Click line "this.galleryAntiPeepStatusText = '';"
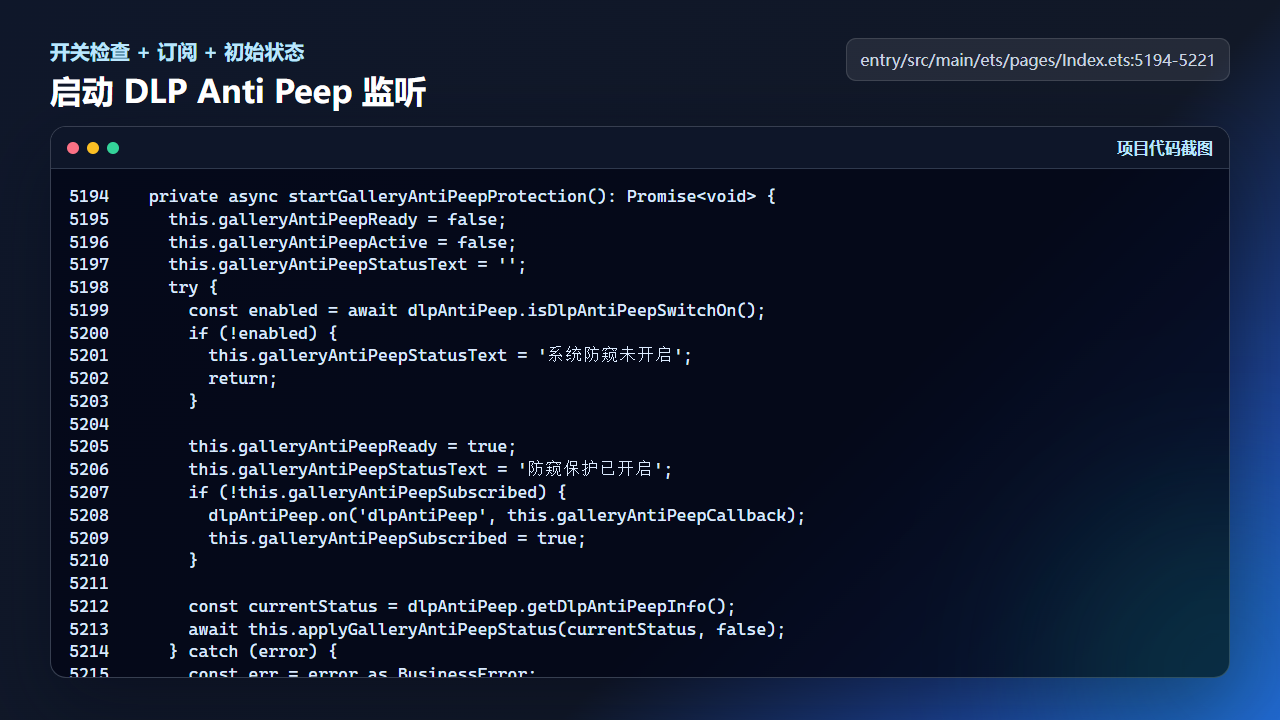The height and width of the screenshot is (720, 1280). (x=348, y=264)
